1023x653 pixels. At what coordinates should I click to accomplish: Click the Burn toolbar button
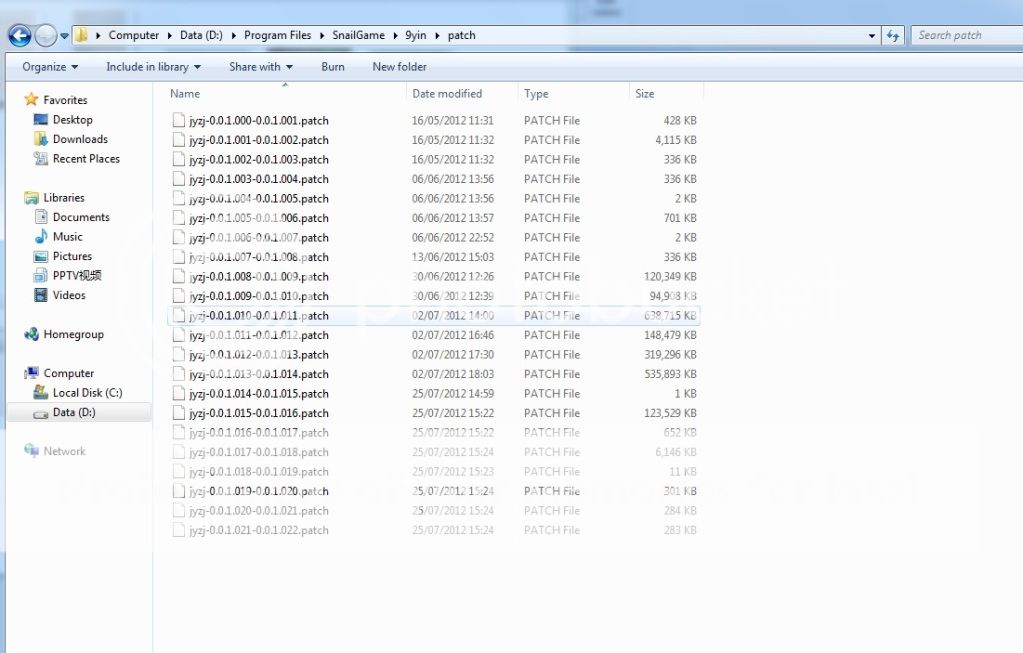pos(333,67)
